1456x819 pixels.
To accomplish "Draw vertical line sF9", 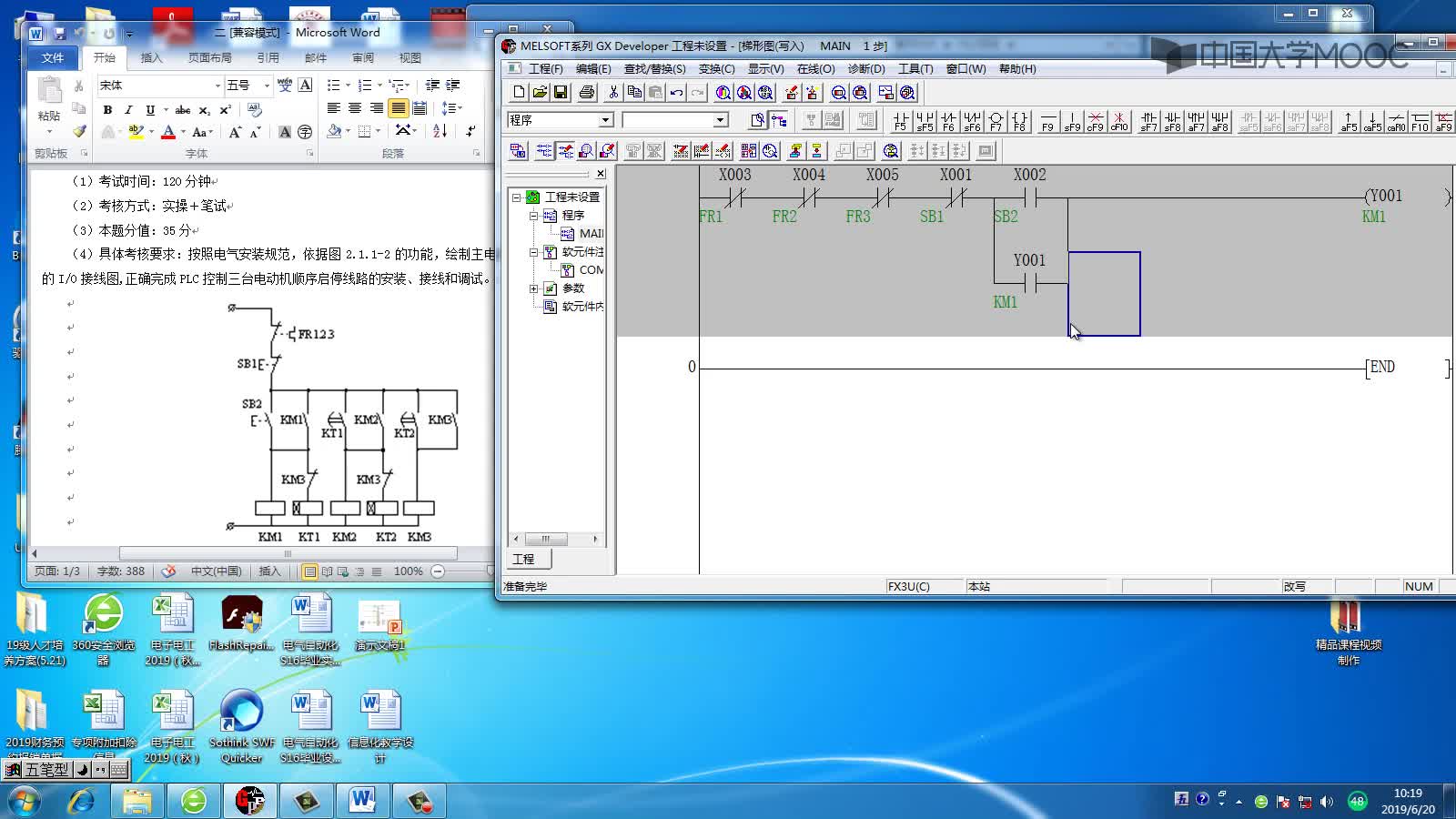I will (x=1072, y=121).
